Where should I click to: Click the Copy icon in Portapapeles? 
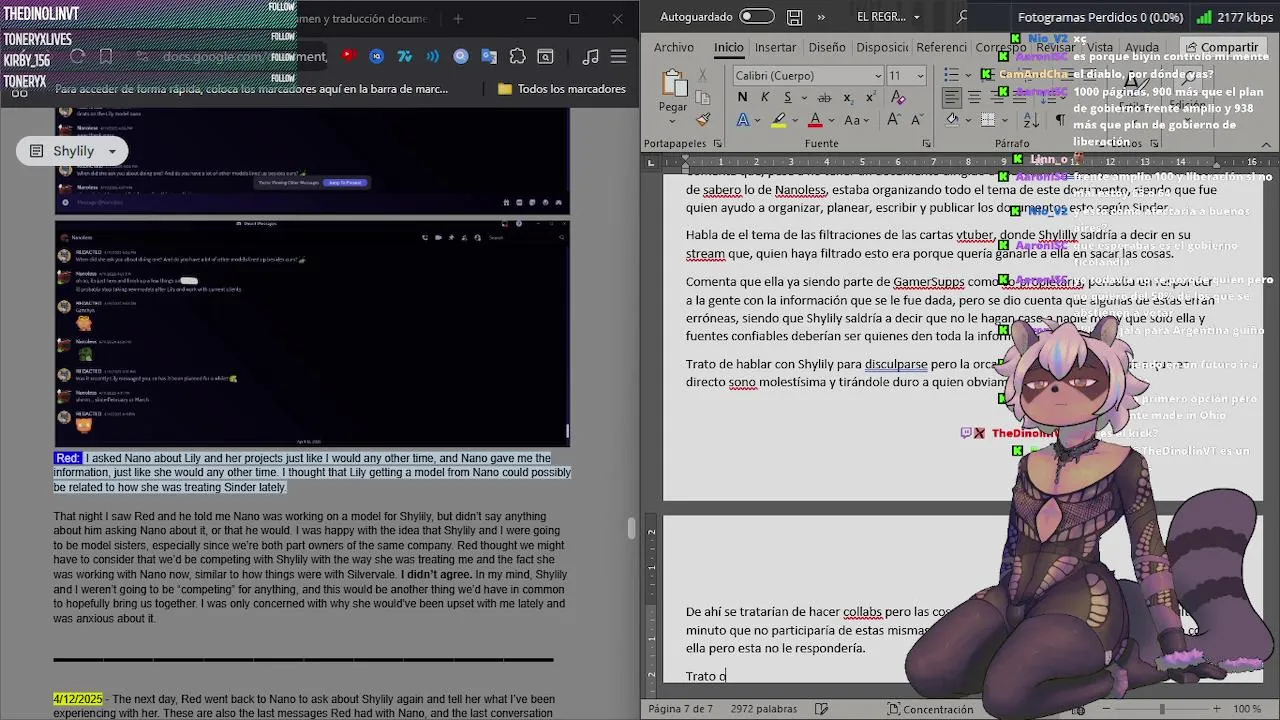pos(703,98)
